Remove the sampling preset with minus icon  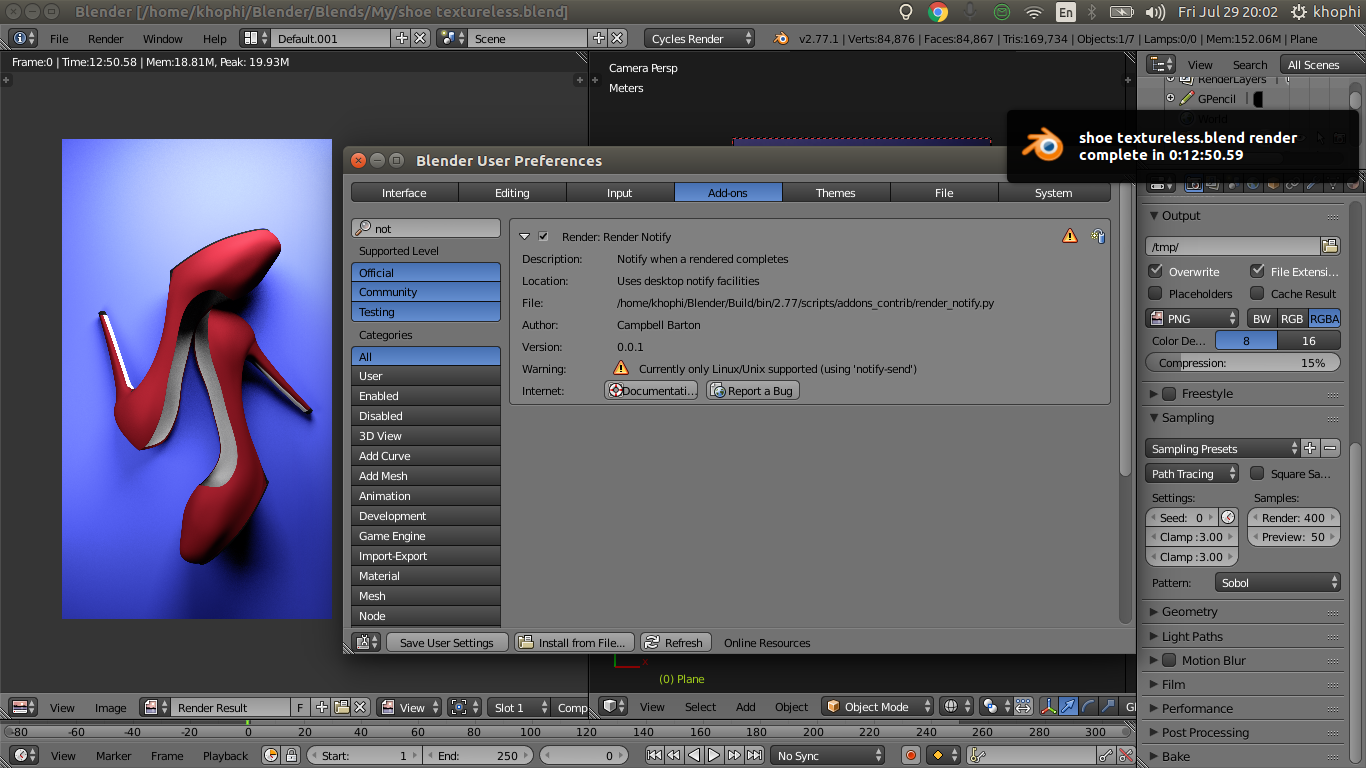click(1331, 448)
